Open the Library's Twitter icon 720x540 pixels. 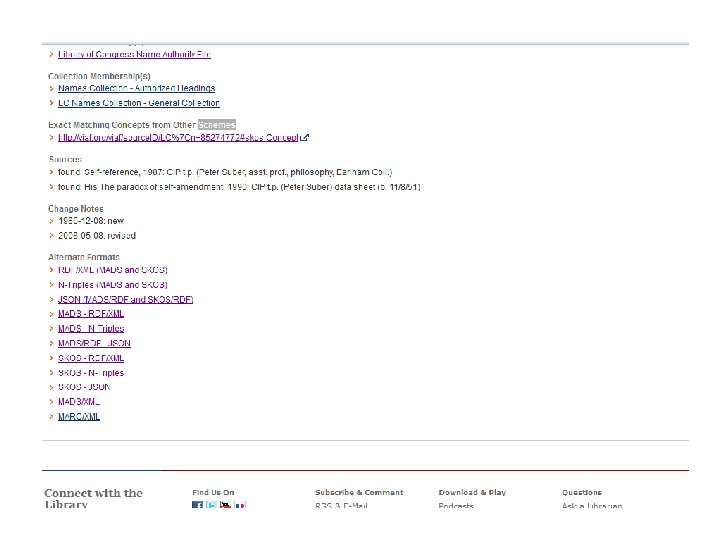[x=211, y=505]
